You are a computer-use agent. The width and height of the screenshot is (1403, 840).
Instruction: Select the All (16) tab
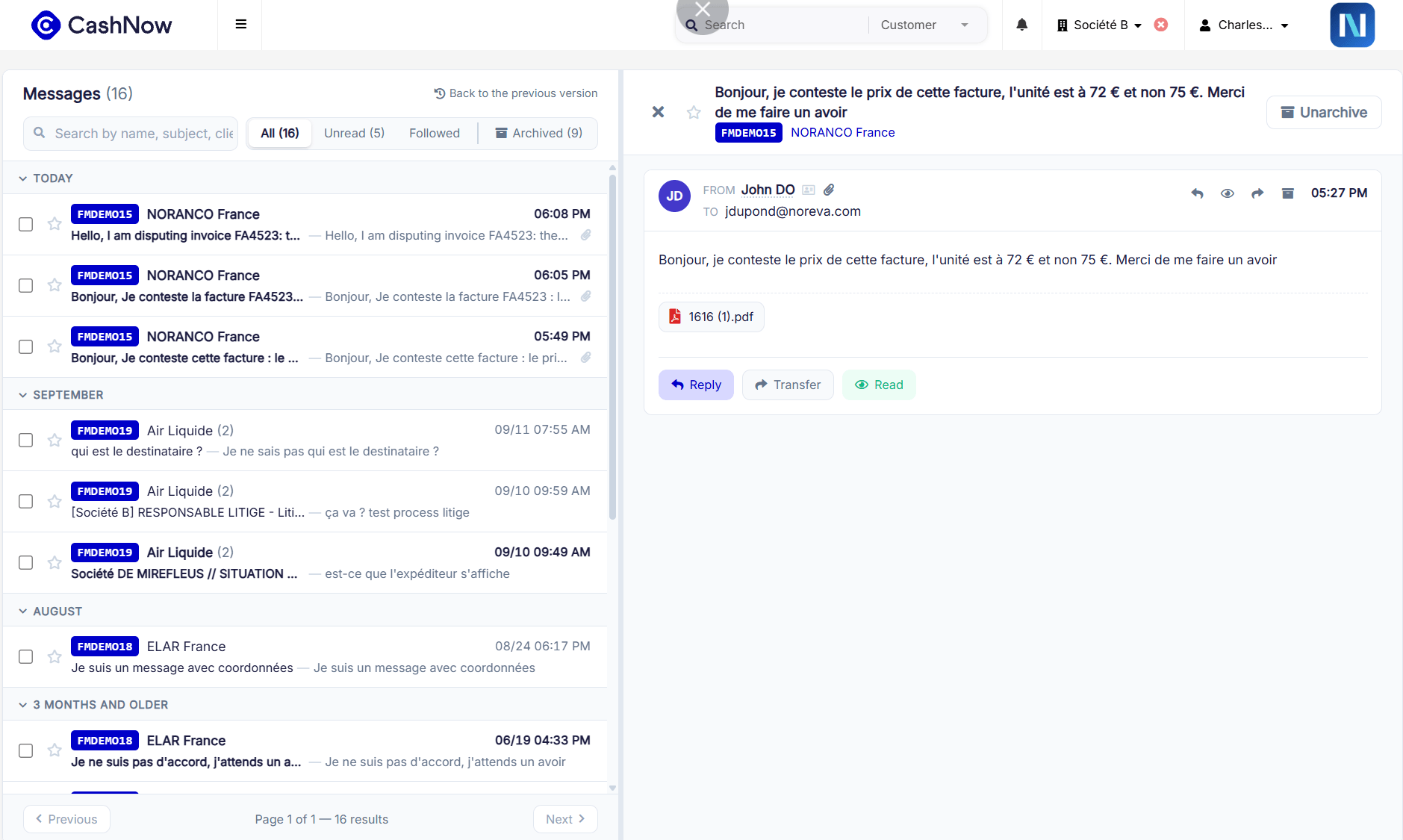(280, 133)
